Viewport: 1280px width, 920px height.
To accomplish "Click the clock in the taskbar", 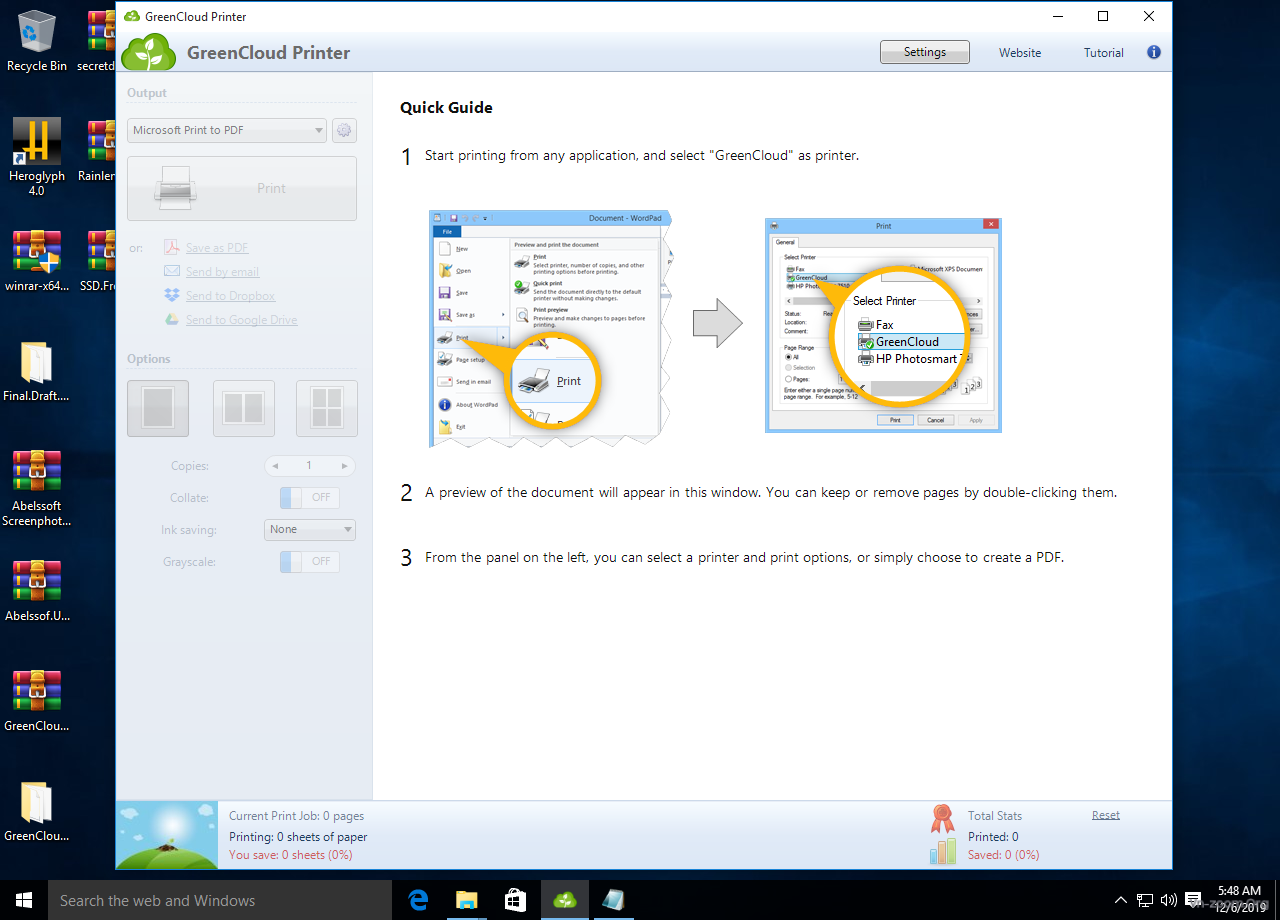I will (1239, 900).
